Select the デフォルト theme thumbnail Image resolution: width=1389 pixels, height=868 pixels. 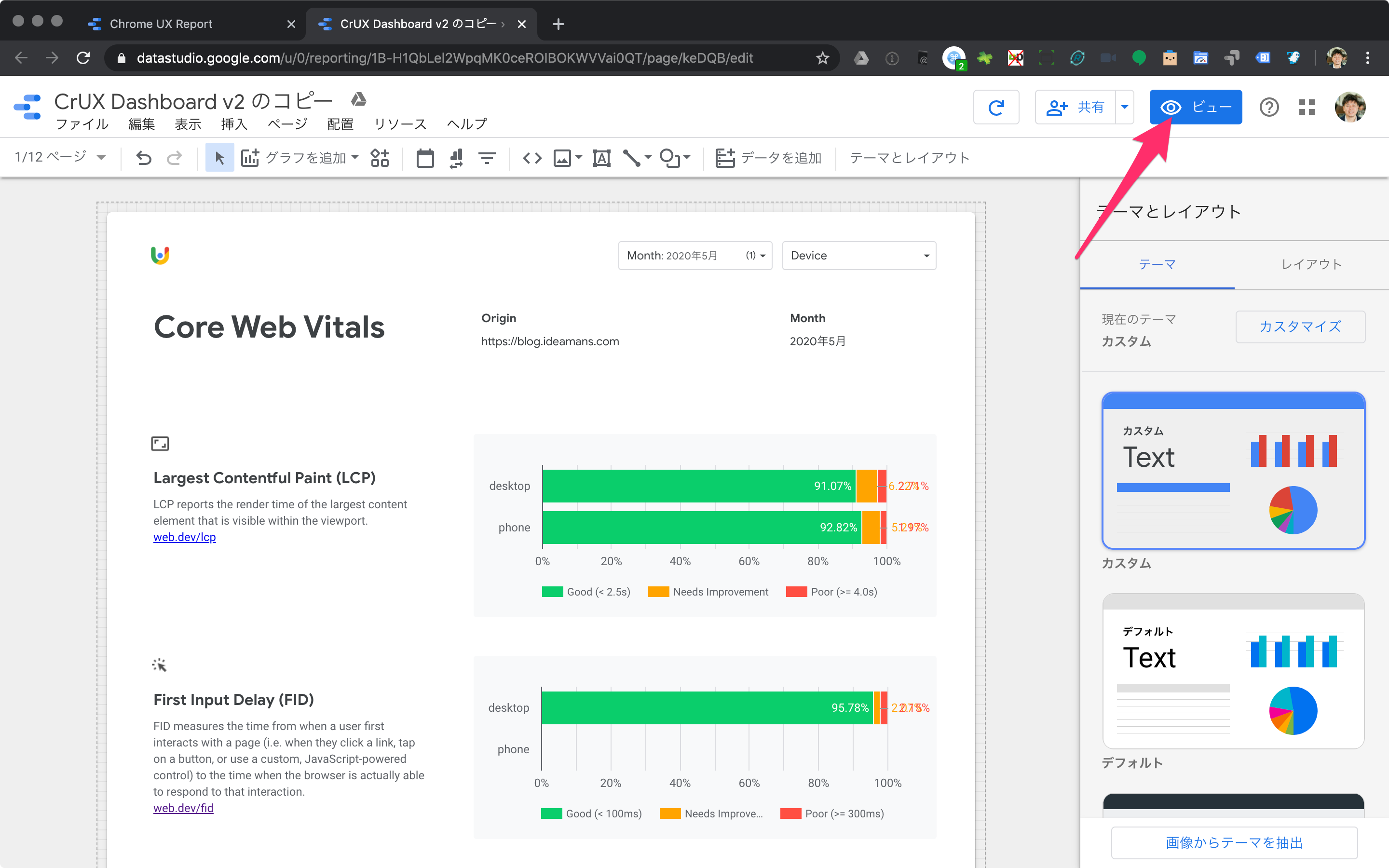click(1233, 671)
